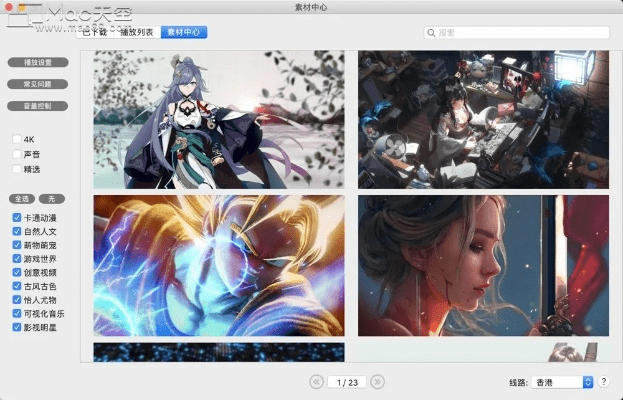Uncheck the 自然人文 category
Screen dimensions: 623x400
[x=17, y=231]
